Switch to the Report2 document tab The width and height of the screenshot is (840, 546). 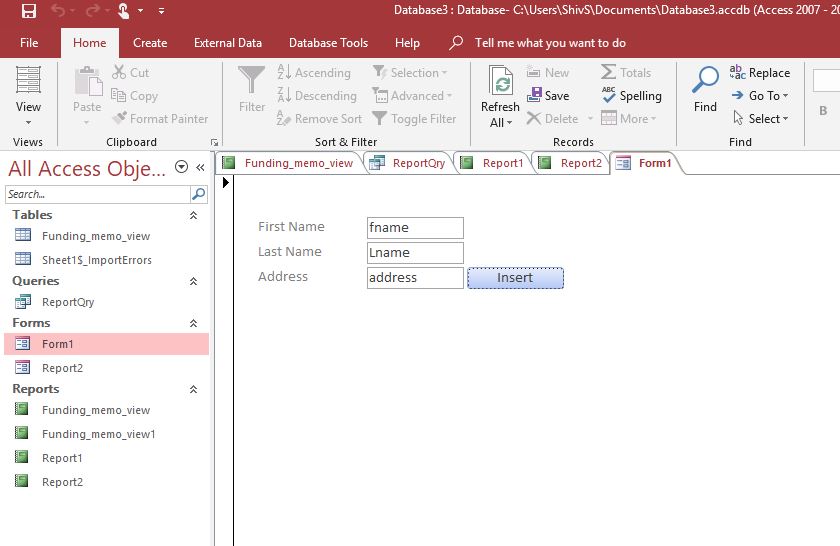tap(571, 163)
